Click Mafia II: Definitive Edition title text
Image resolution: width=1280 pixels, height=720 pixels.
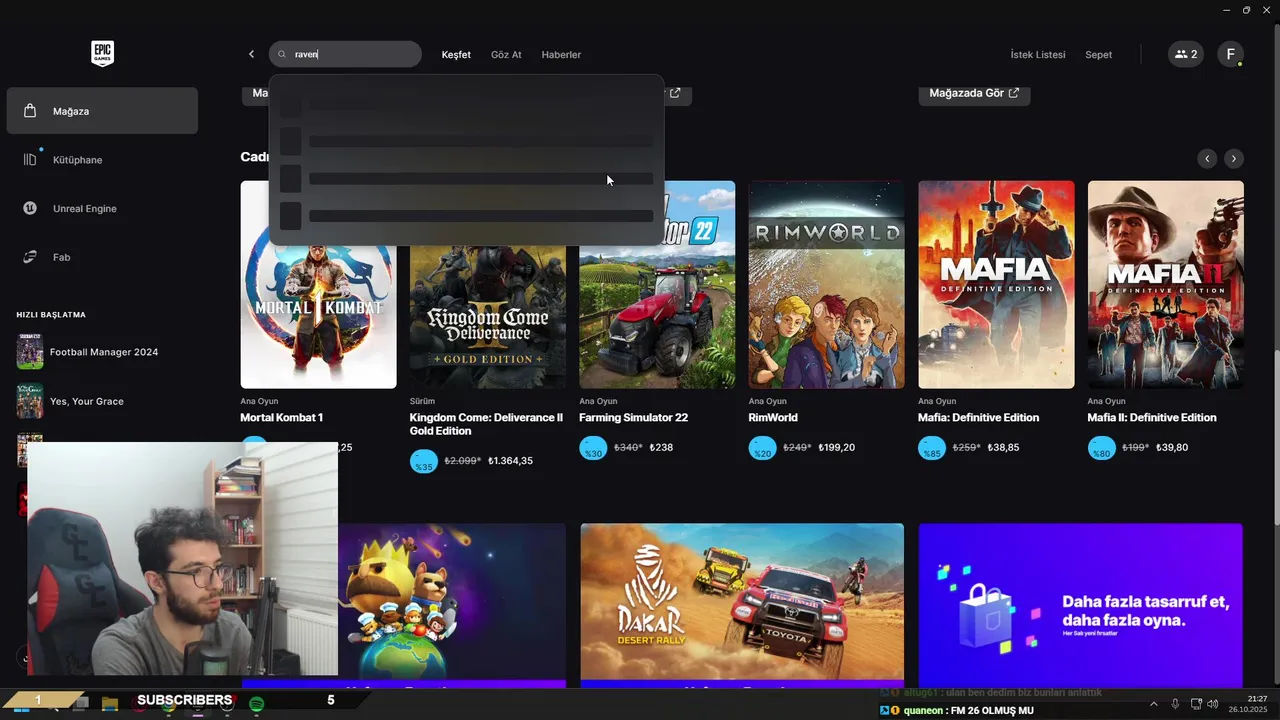[x=1152, y=418]
